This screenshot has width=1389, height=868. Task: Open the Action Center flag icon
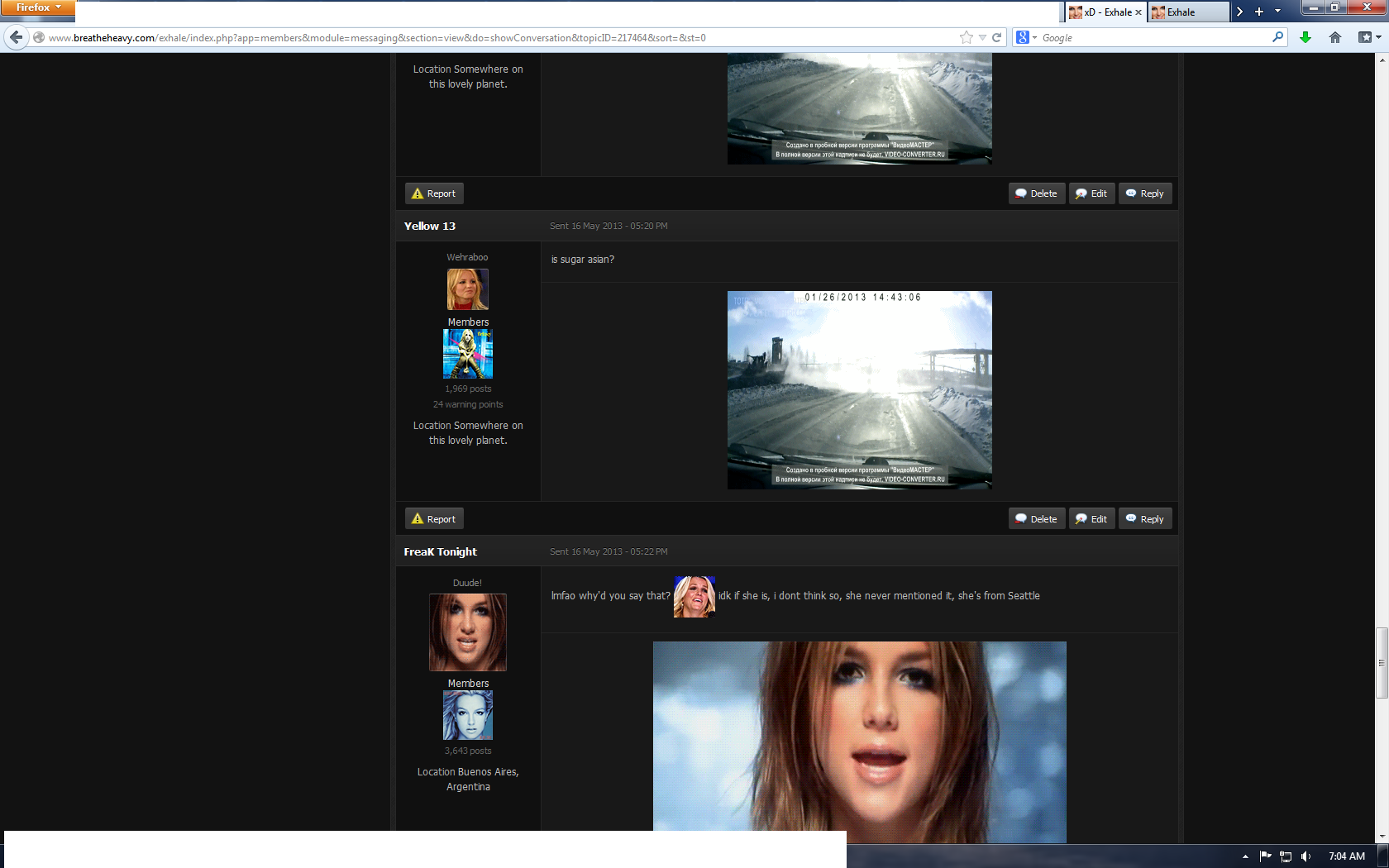[1265, 856]
